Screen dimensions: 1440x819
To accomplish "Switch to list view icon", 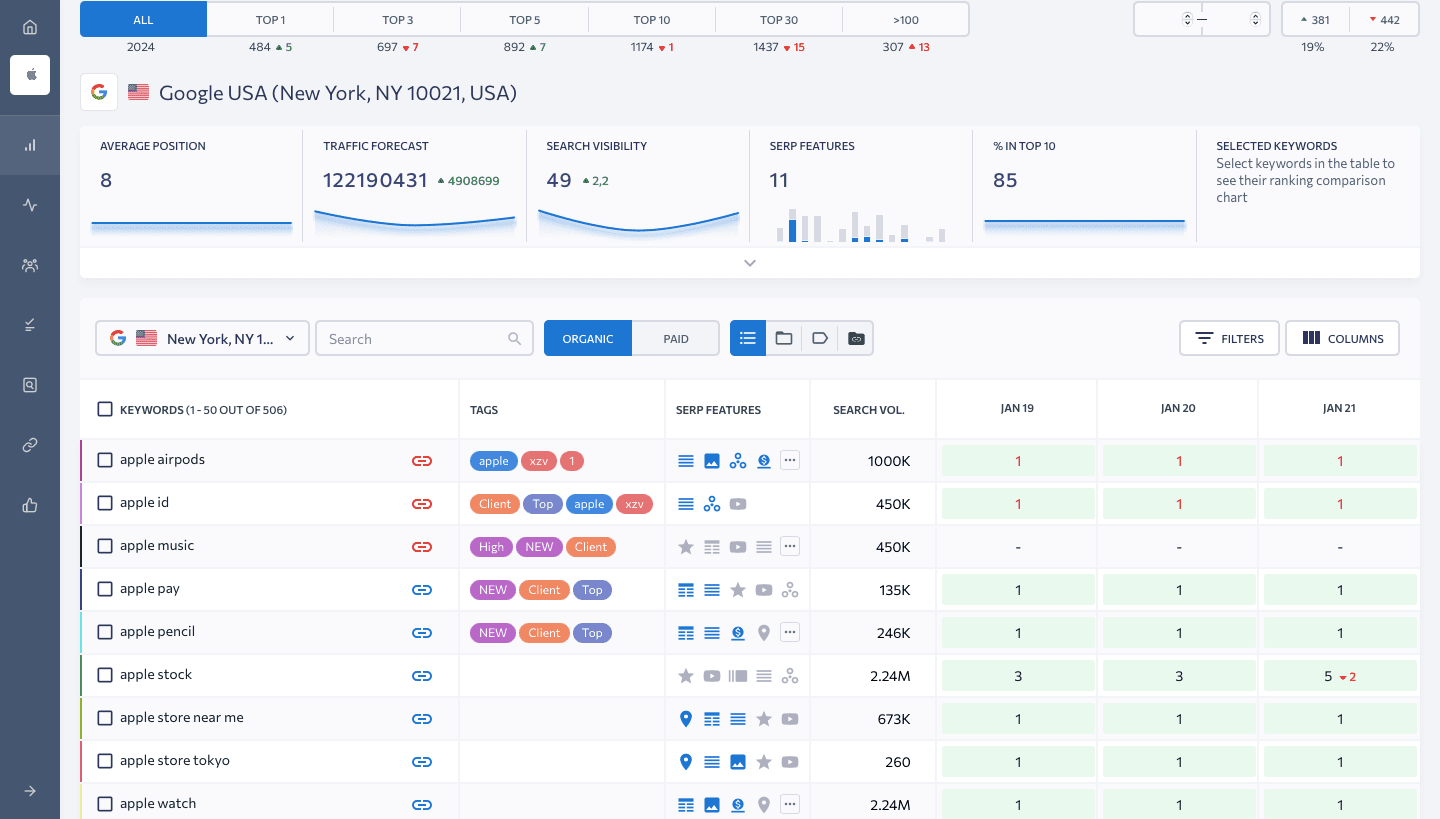I will 748,338.
